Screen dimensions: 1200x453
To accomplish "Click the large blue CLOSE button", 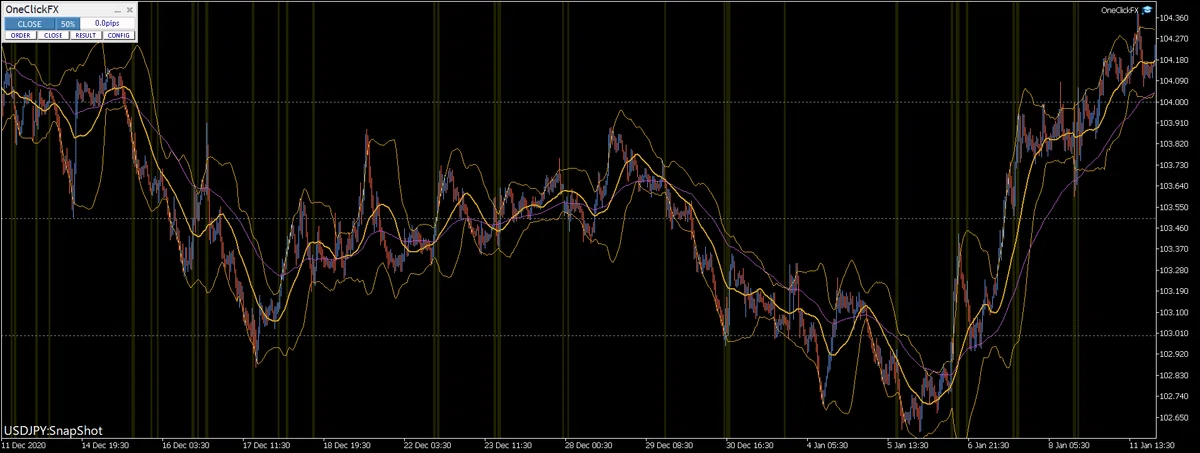I will click(30, 23).
